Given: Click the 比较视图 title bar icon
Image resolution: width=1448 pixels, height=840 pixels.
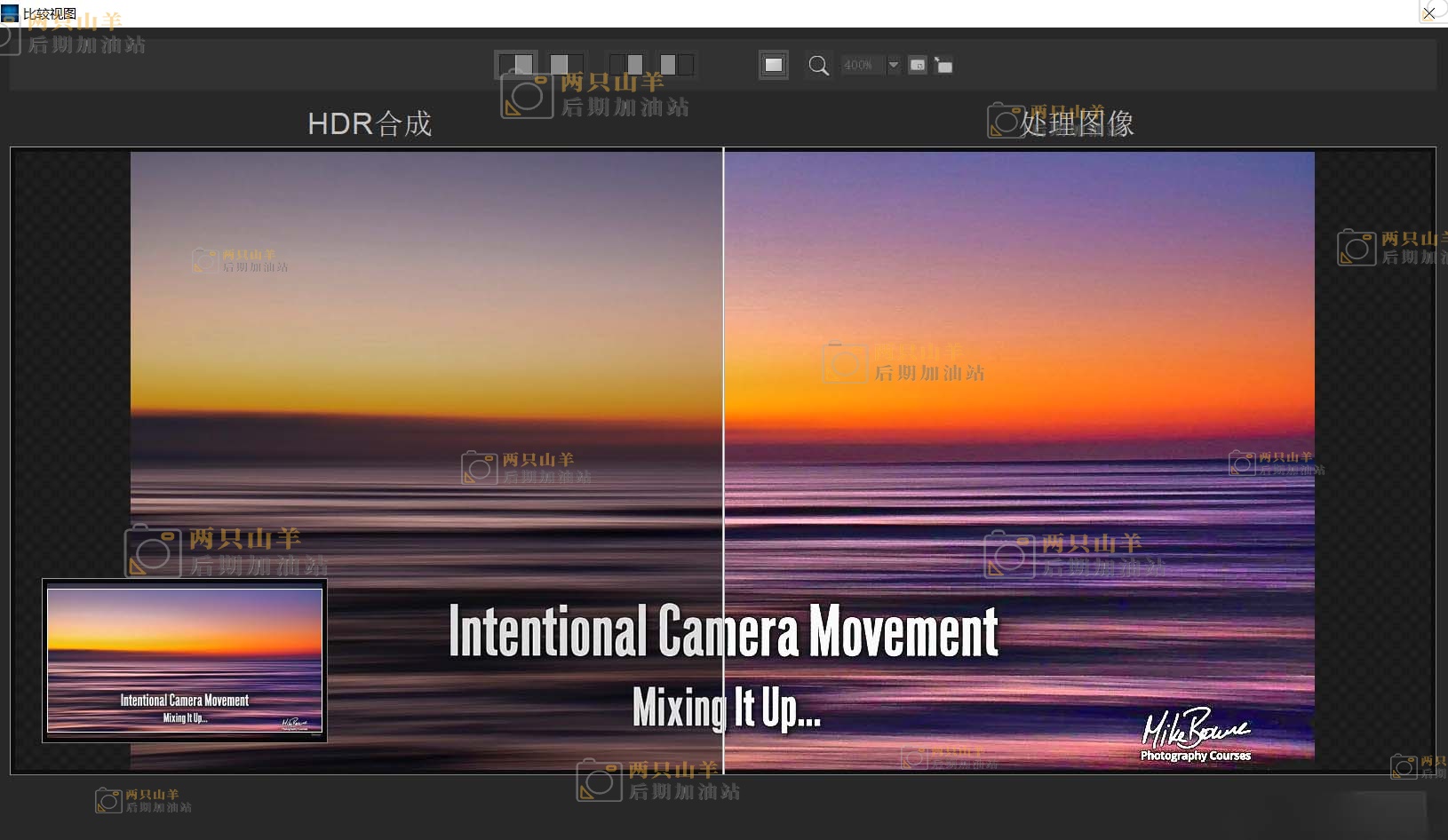Looking at the screenshot, I should point(10,13).
